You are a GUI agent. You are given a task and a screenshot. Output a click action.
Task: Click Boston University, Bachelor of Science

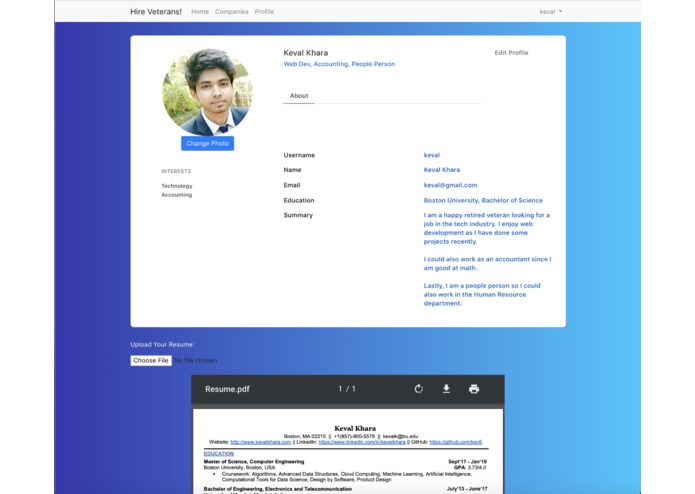click(x=483, y=200)
